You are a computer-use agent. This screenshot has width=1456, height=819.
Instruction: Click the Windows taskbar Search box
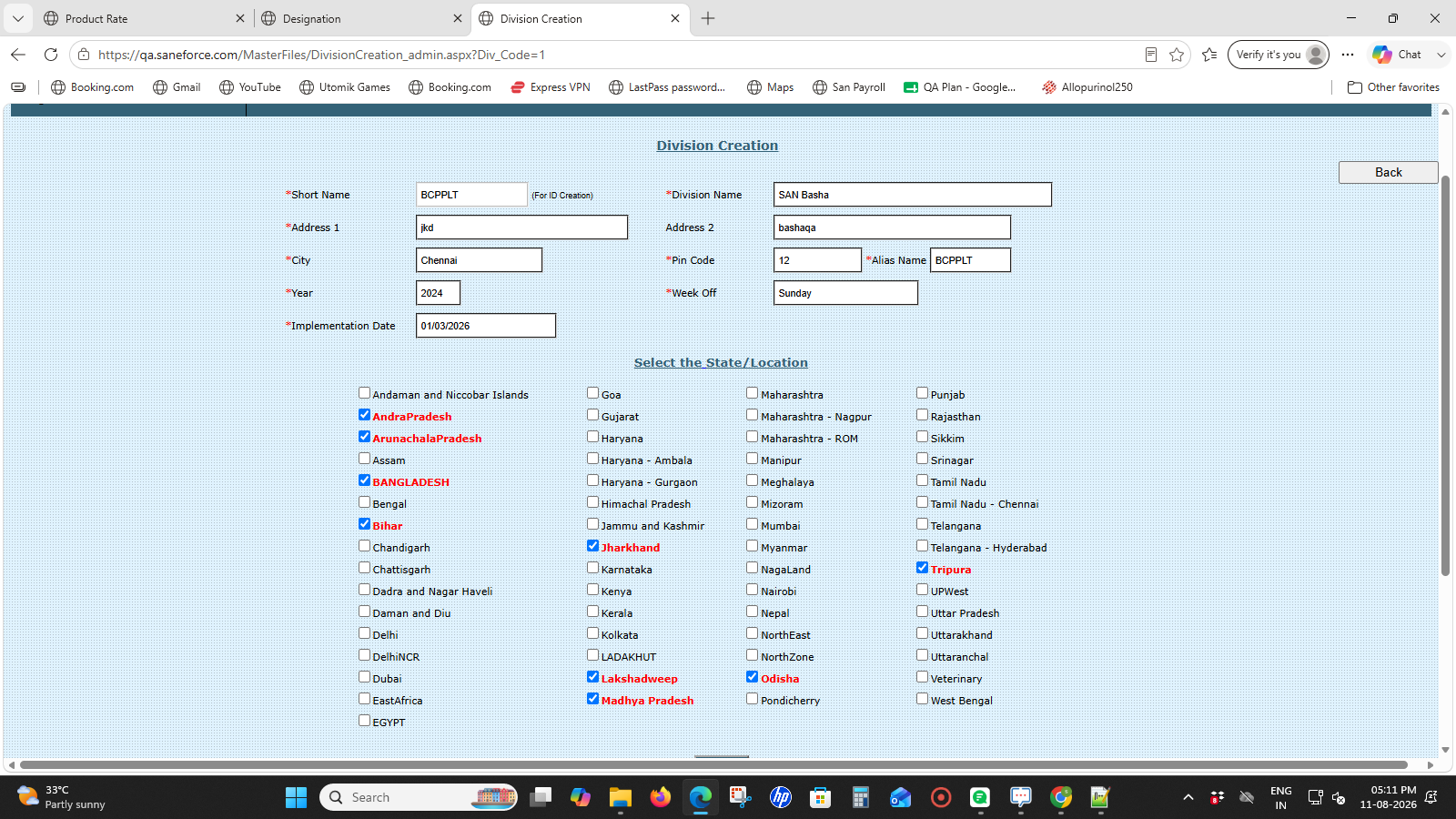(419, 797)
